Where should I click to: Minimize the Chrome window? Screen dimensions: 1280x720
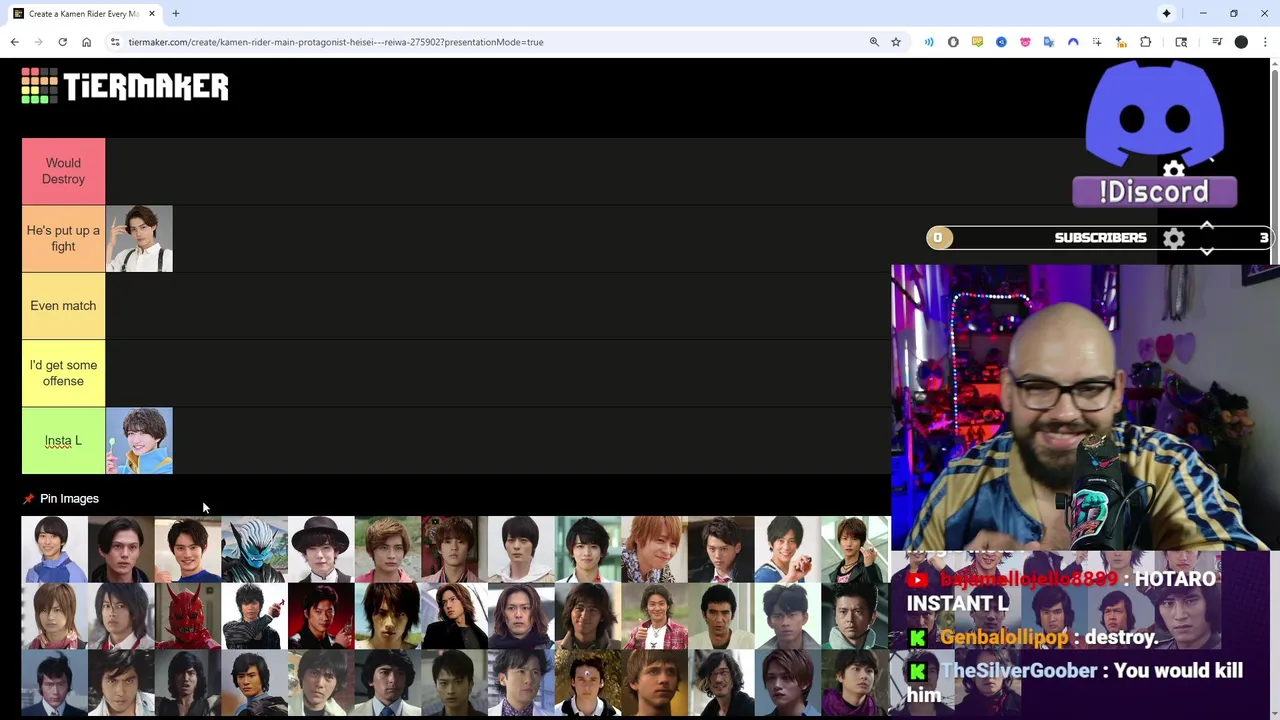click(x=1203, y=13)
